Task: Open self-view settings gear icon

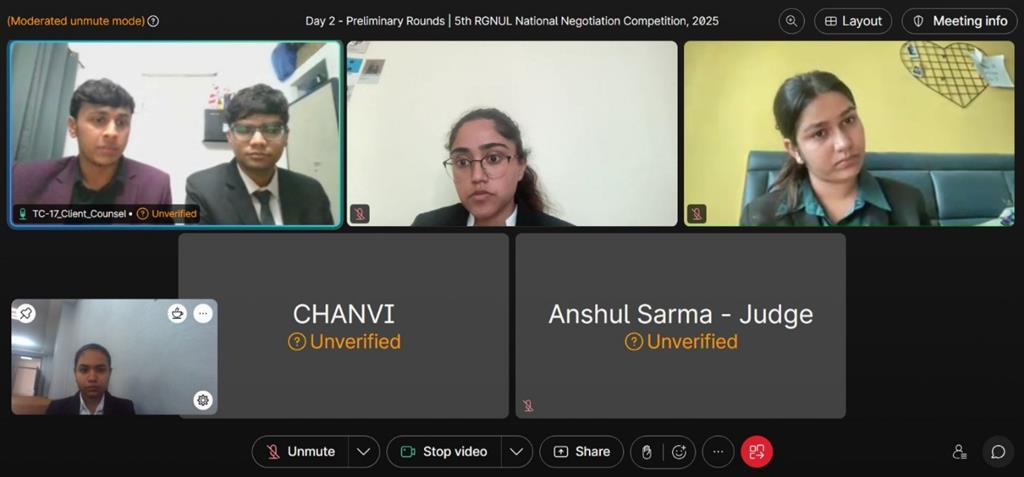Action: [x=203, y=400]
